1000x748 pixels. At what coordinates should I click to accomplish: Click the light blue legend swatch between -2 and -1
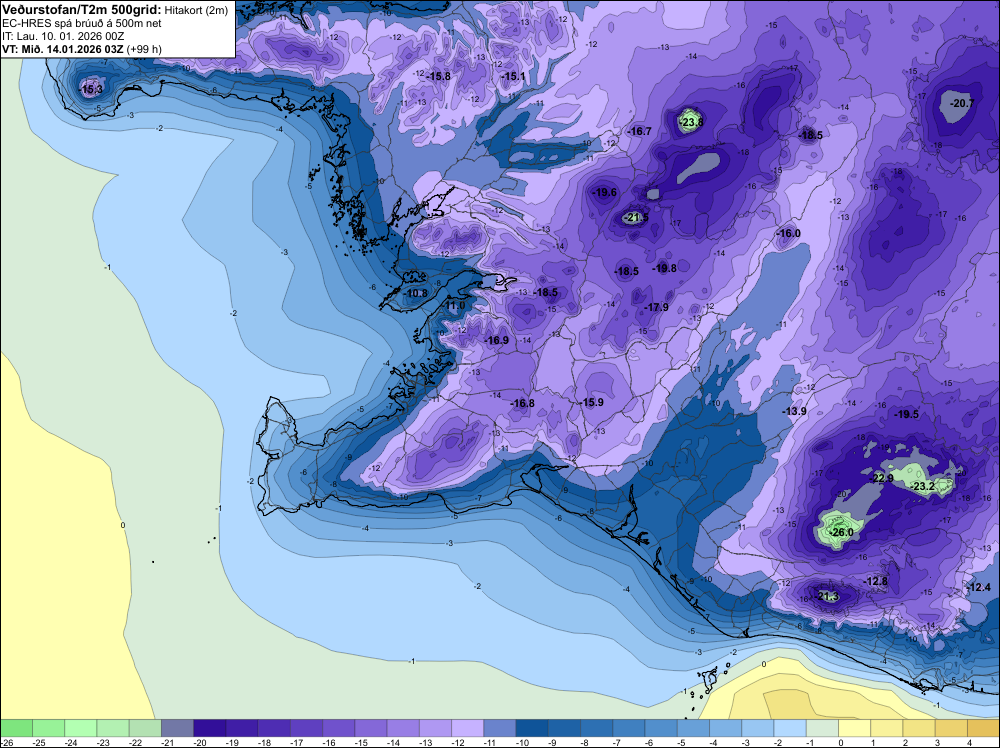tap(790, 728)
